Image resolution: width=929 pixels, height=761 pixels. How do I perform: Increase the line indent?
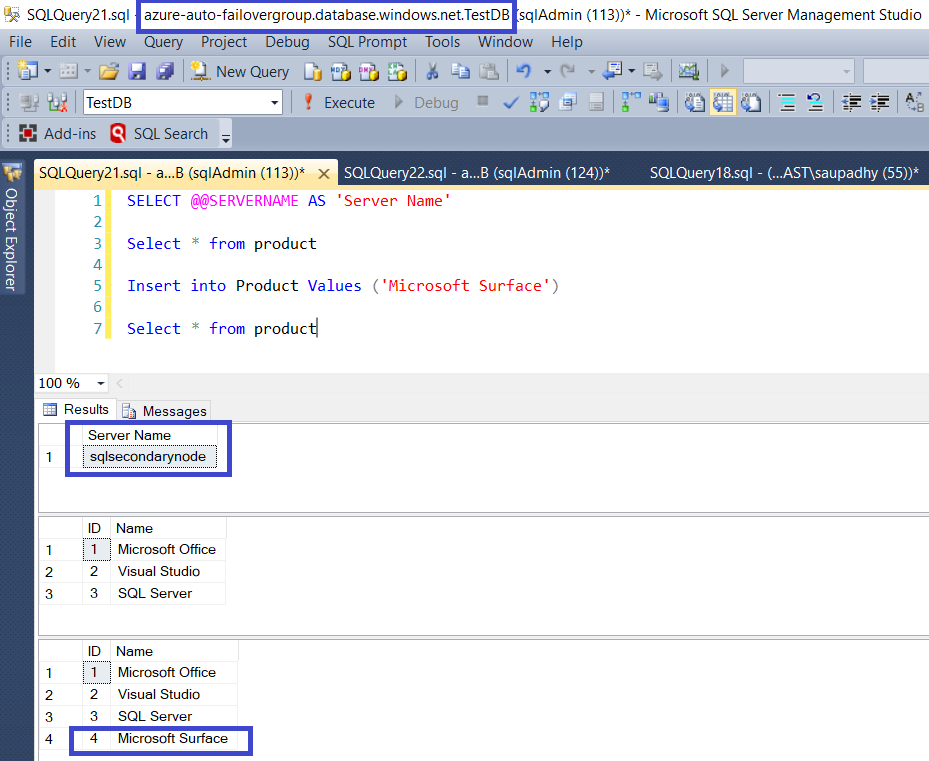(x=880, y=103)
